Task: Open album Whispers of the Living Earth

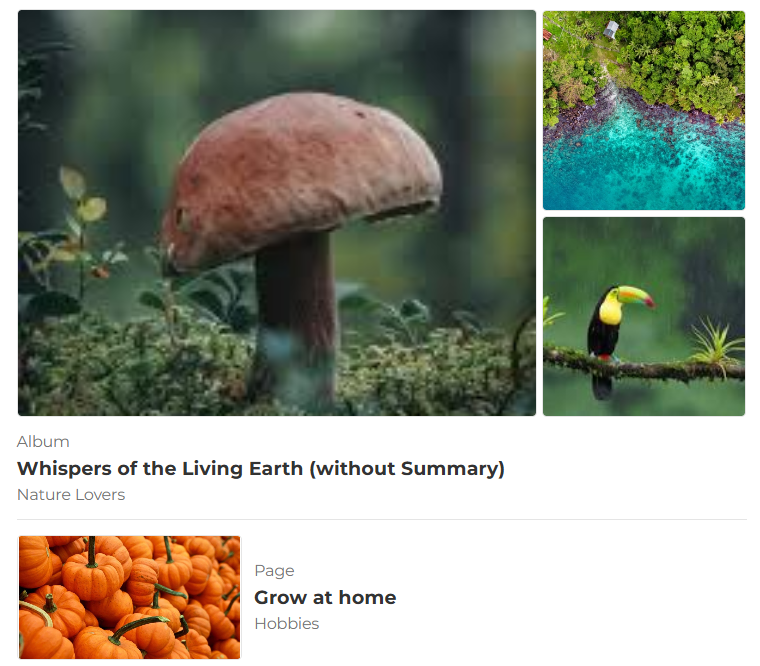Action: pyautogui.click(x=261, y=469)
